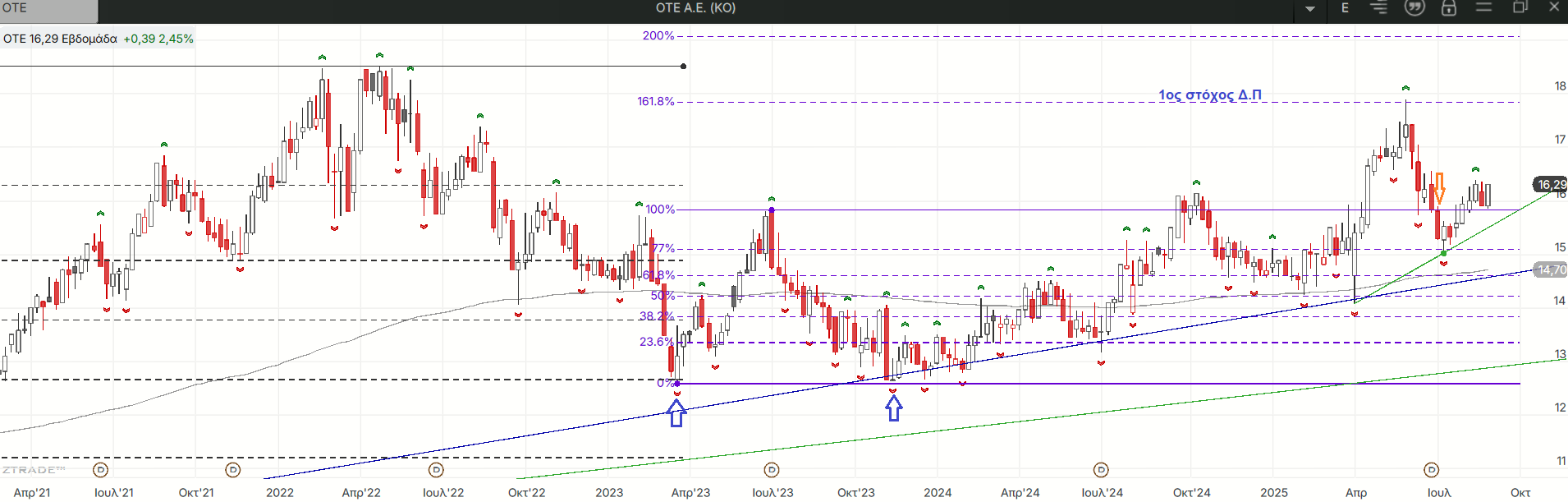1568x502 pixels.
Task: Select the 100% Fibonacci level label
Action: 660,210
